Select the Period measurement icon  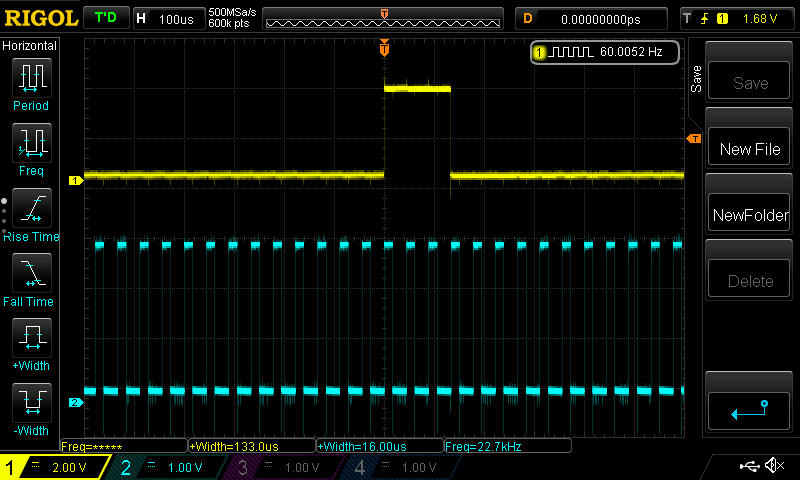click(32, 78)
